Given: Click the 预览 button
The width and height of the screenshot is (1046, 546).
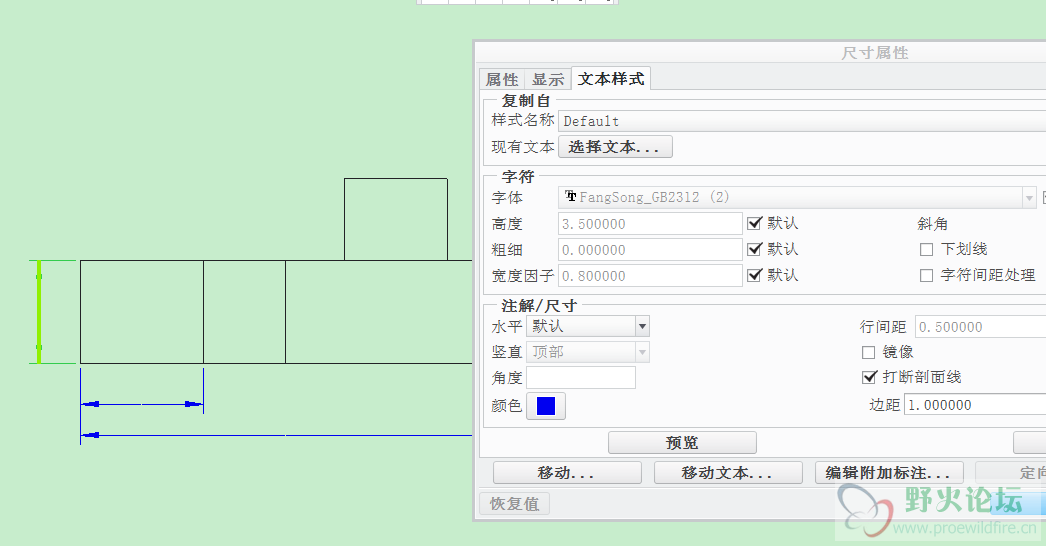Looking at the screenshot, I should tap(682, 443).
